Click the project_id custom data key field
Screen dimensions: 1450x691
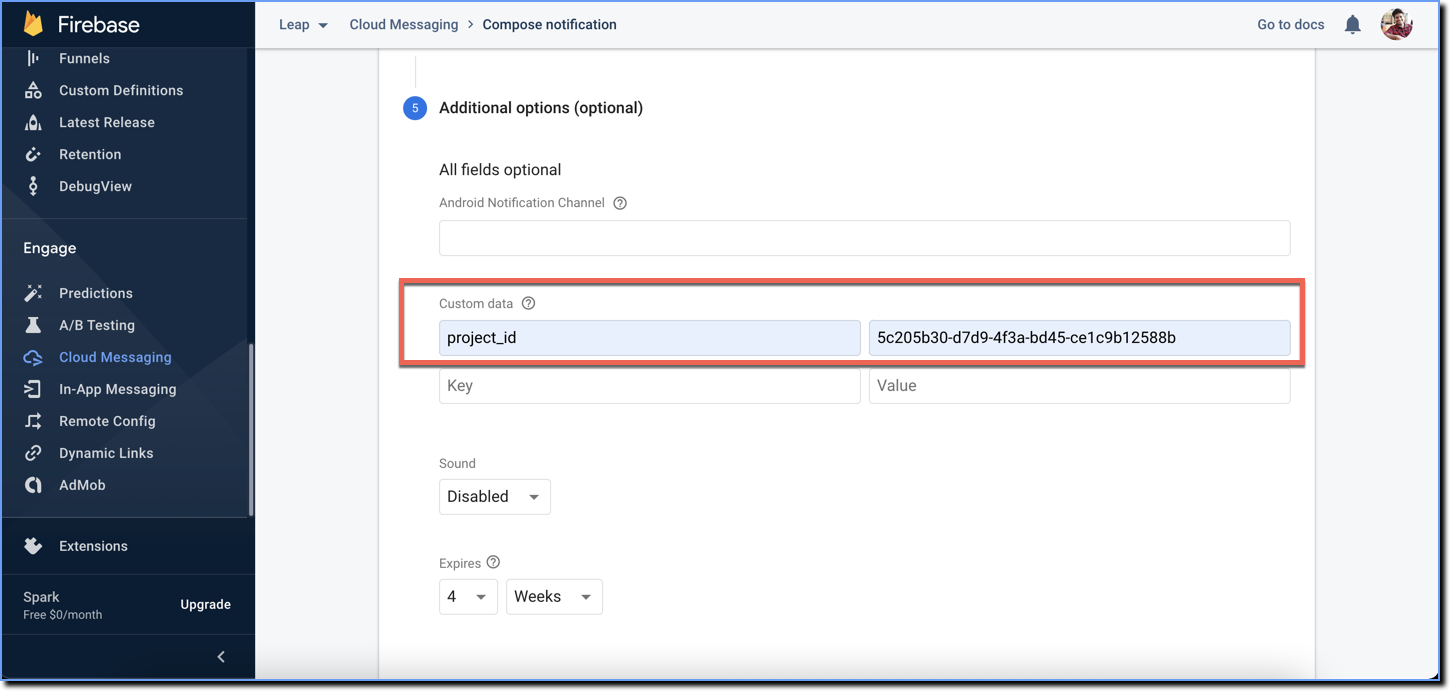point(649,338)
